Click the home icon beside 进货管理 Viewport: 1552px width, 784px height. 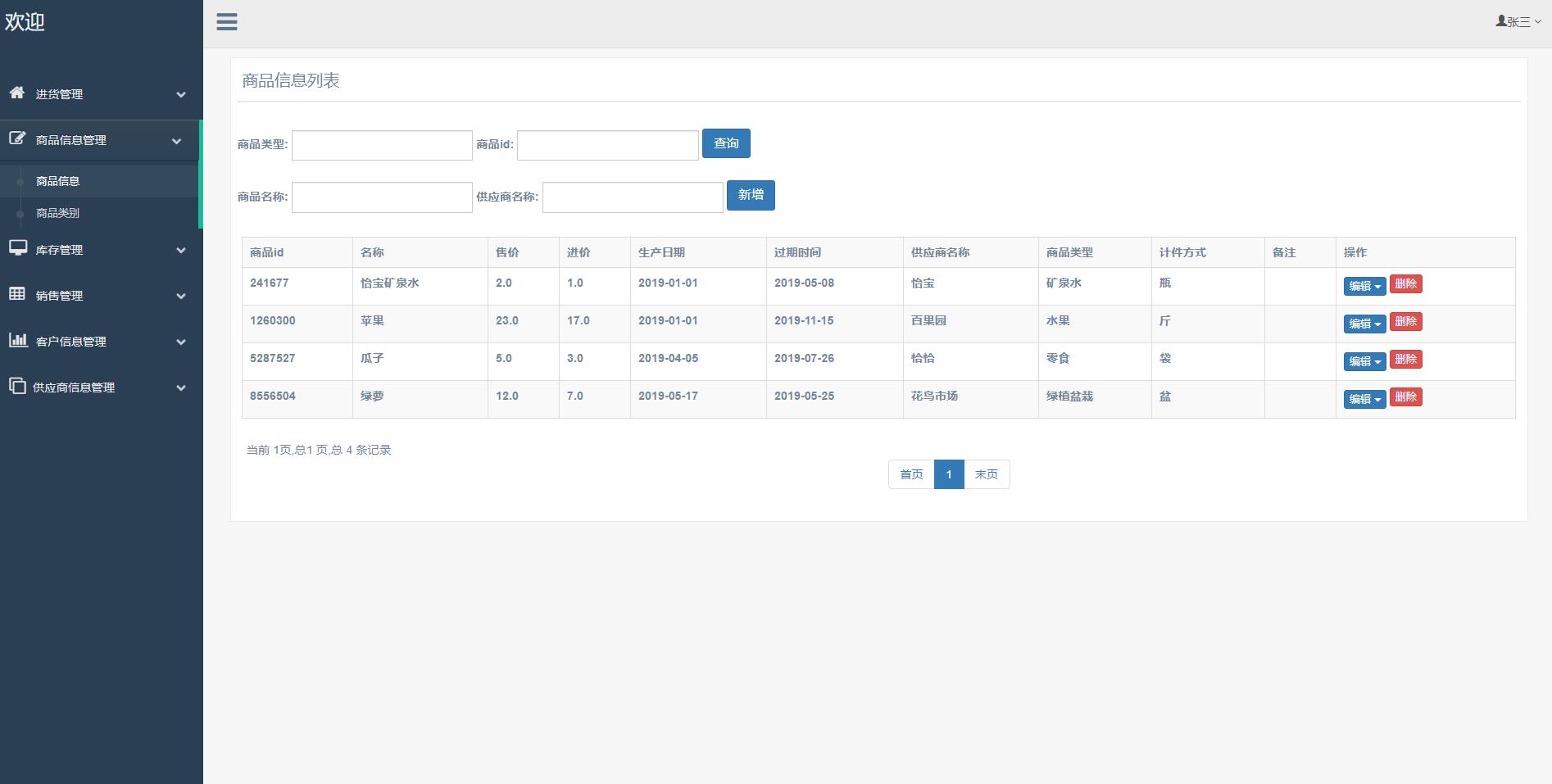(17, 93)
